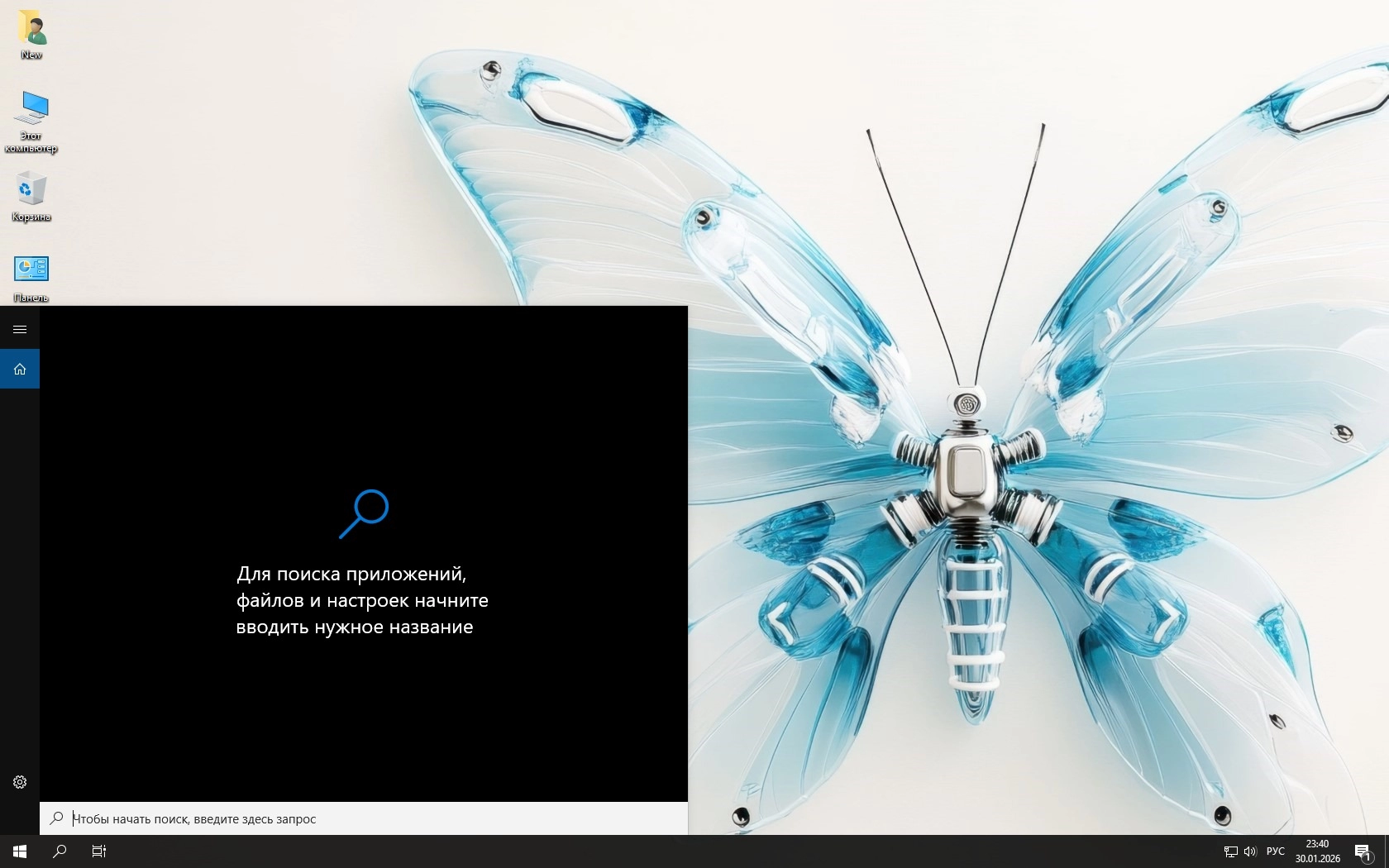Image resolution: width=1389 pixels, height=868 pixels.
Task: Expand the search panel hamburger menu
Action: [20, 329]
